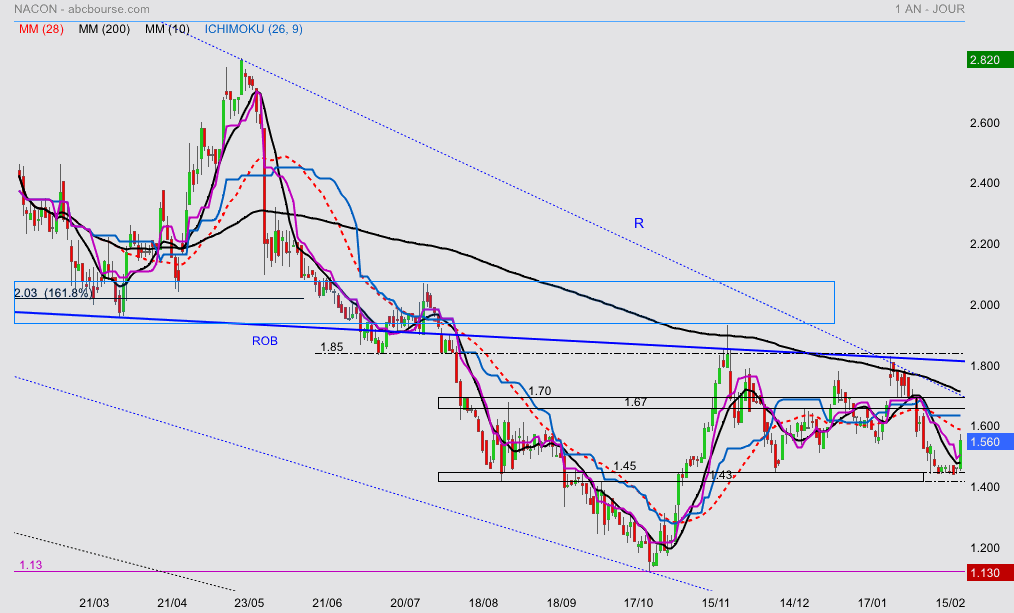Click the 14/12 date axis label
This screenshot has height=613, width=1014.
(x=794, y=603)
